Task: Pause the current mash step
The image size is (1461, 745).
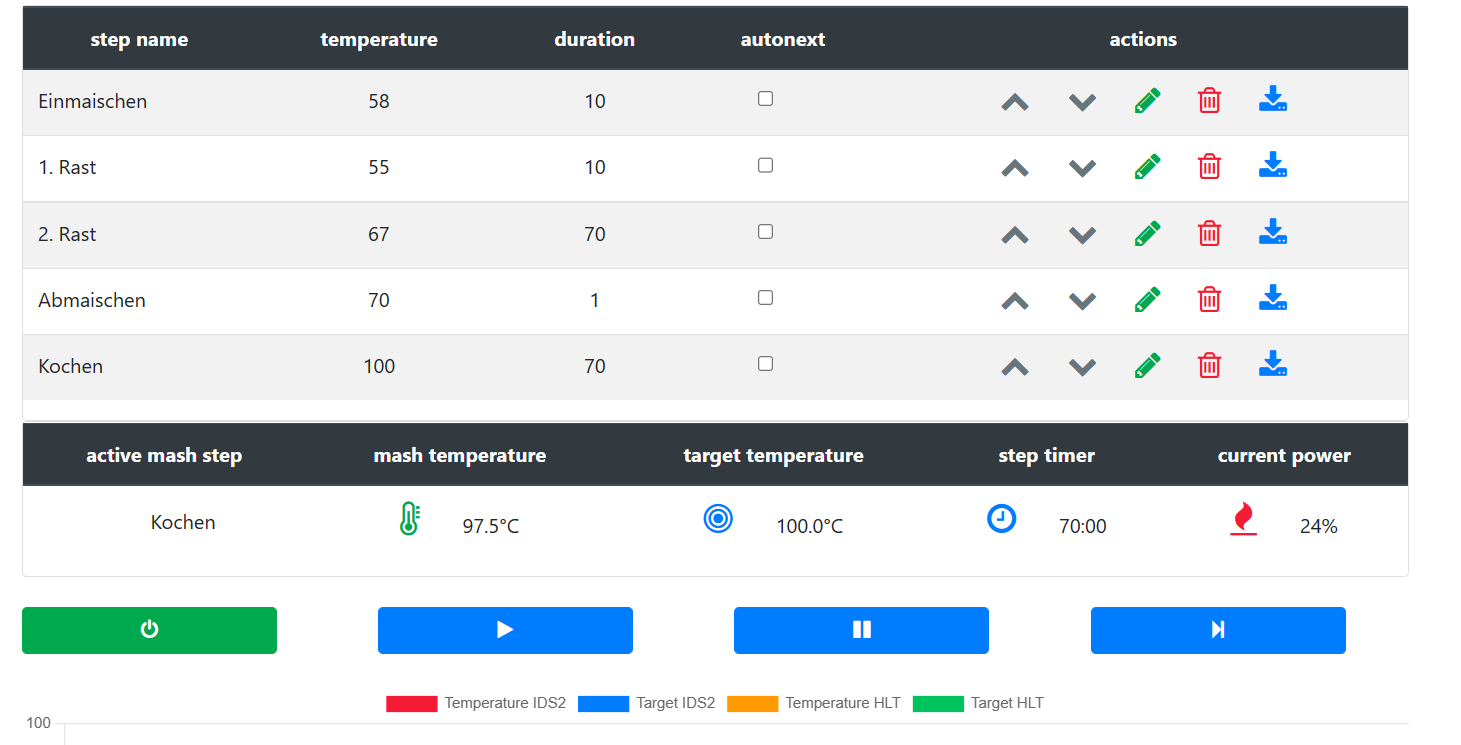Action: 861,630
